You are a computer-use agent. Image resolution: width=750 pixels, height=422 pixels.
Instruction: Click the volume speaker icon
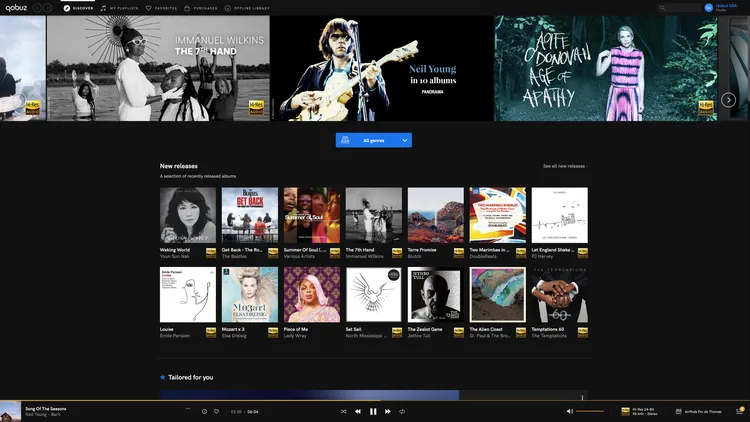click(x=570, y=411)
